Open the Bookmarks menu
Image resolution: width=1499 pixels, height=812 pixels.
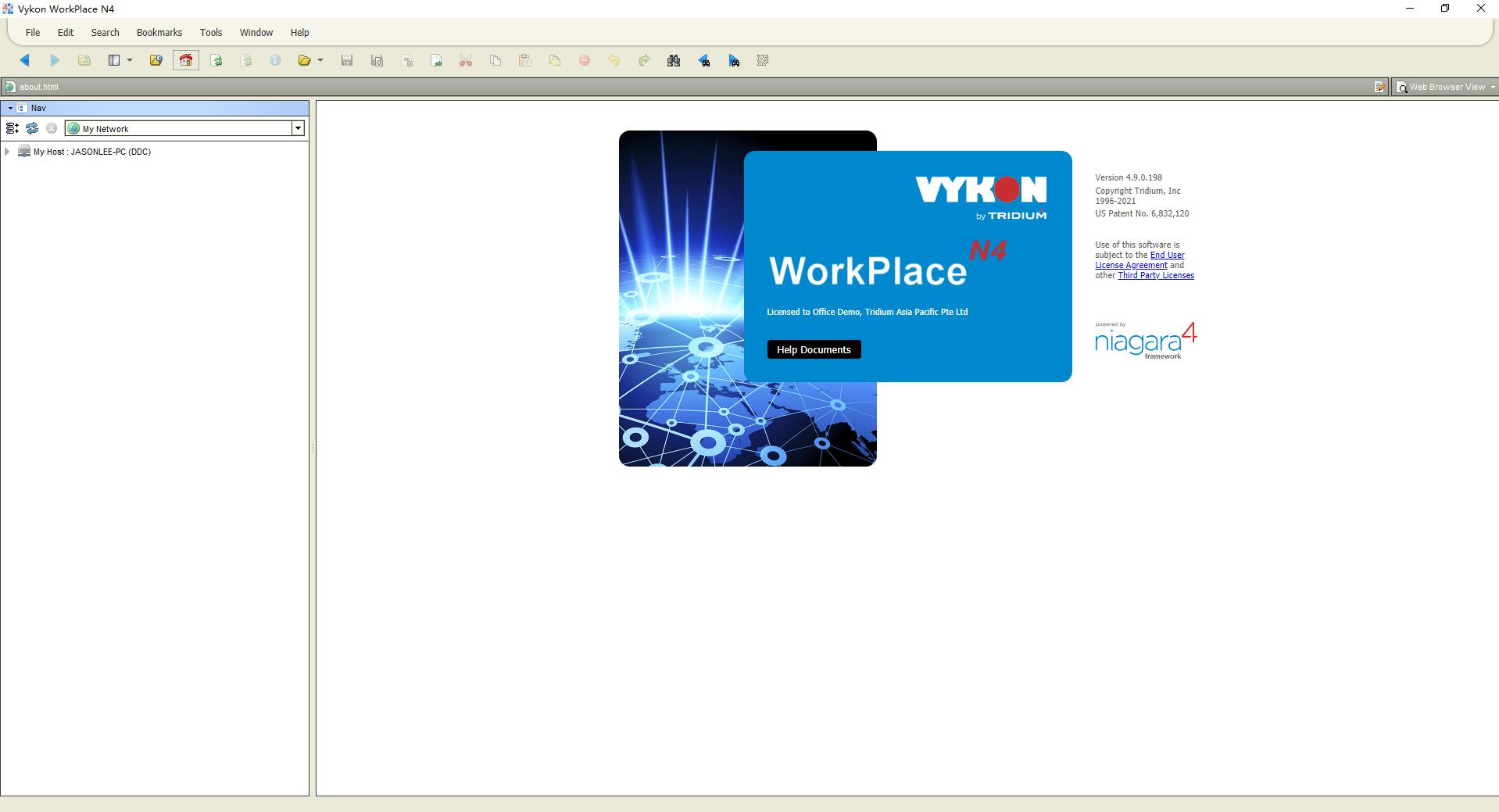(x=159, y=33)
